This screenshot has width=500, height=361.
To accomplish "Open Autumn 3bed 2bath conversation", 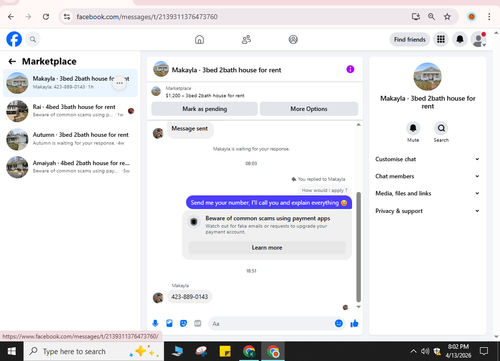I will click(70, 139).
